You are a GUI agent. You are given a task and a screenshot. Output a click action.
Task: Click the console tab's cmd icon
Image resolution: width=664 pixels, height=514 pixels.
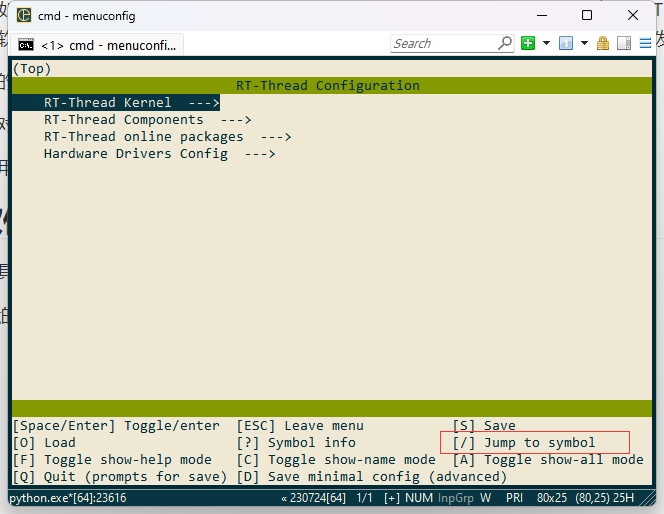pos(26,45)
